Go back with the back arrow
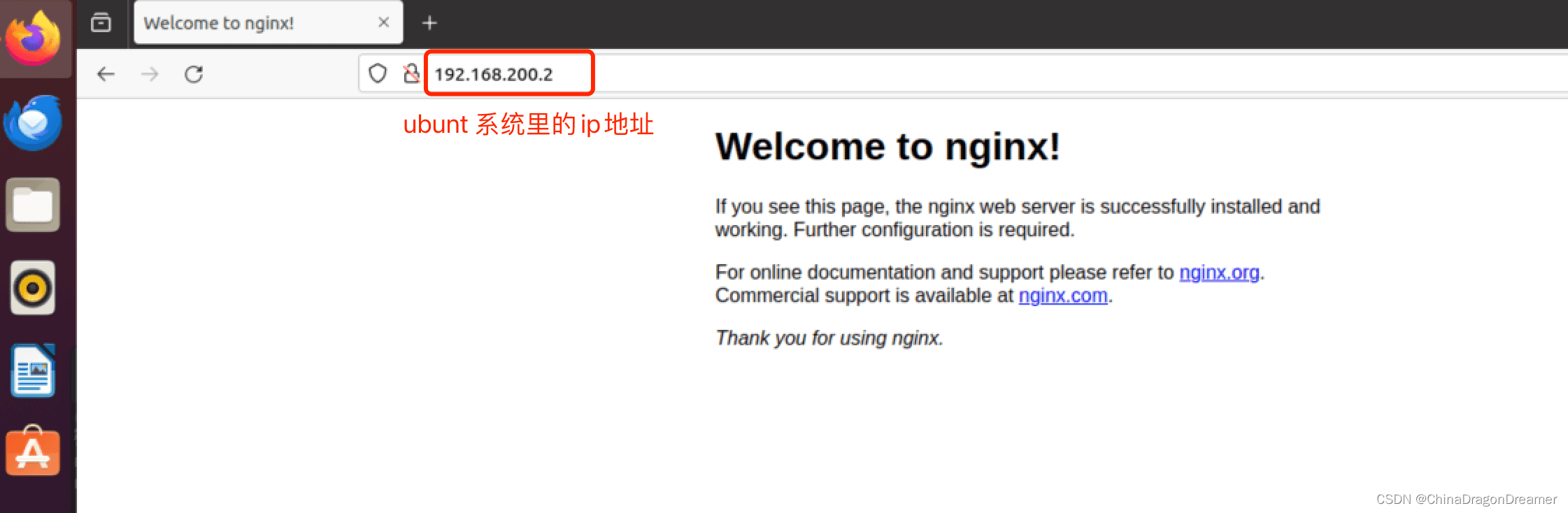 click(106, 74)
